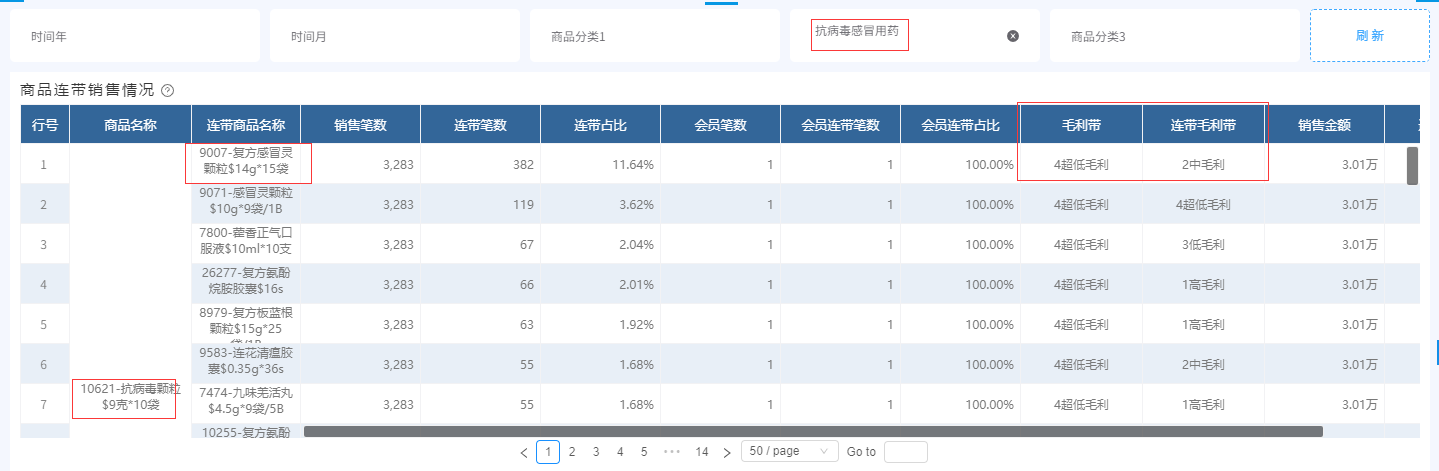Select page 5 in the pagination
Screen dimensions: 1439x471
[x=644, y=452]
